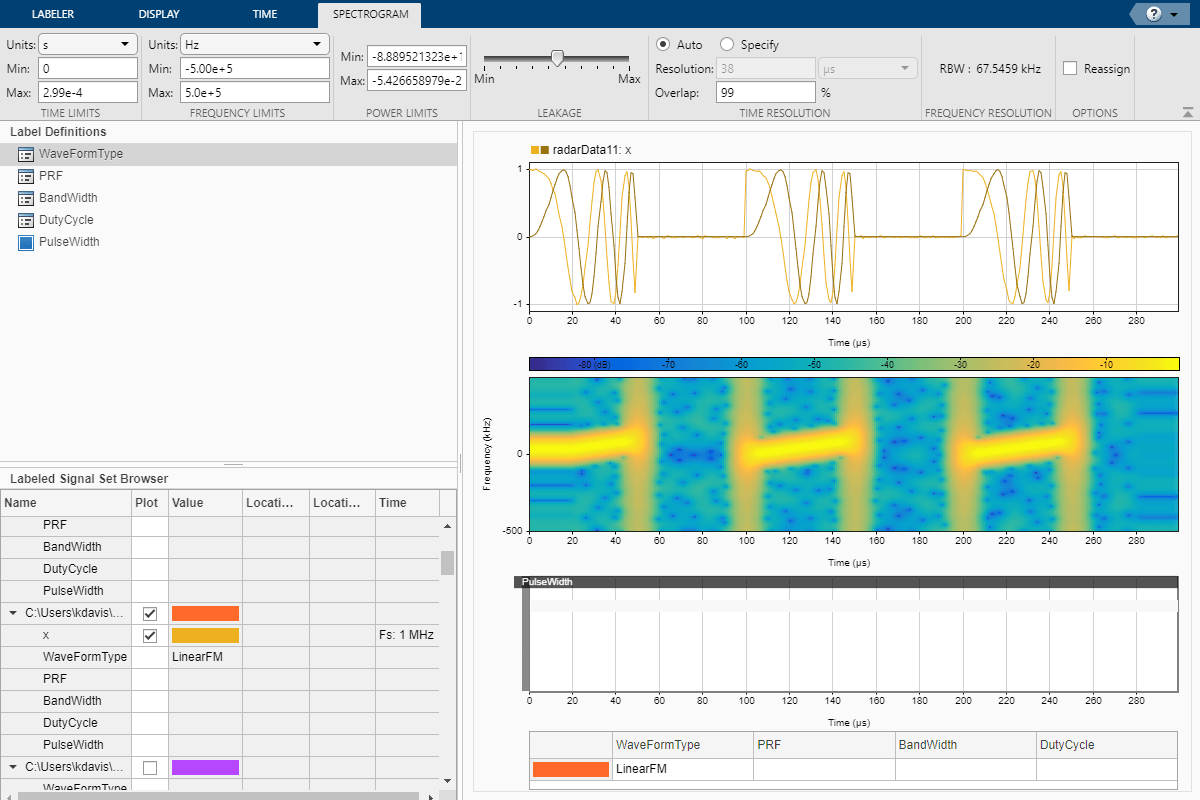This screenshot has height=800, width=1200.
Task: Click the BandWidth label definition icon
Action: click(26, 198)
